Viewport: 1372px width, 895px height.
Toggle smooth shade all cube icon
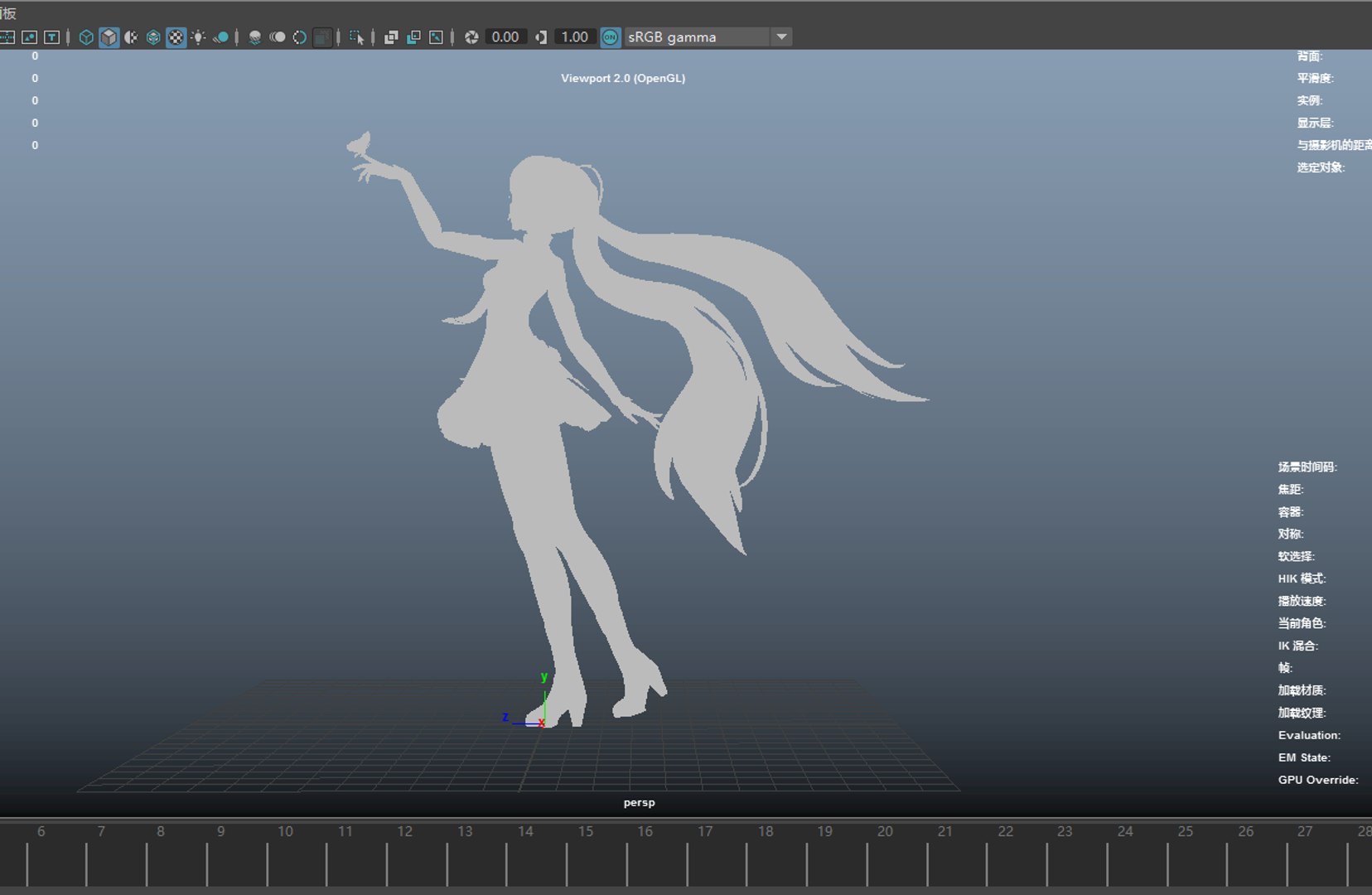pyautogui.click(x=109, y=37)
